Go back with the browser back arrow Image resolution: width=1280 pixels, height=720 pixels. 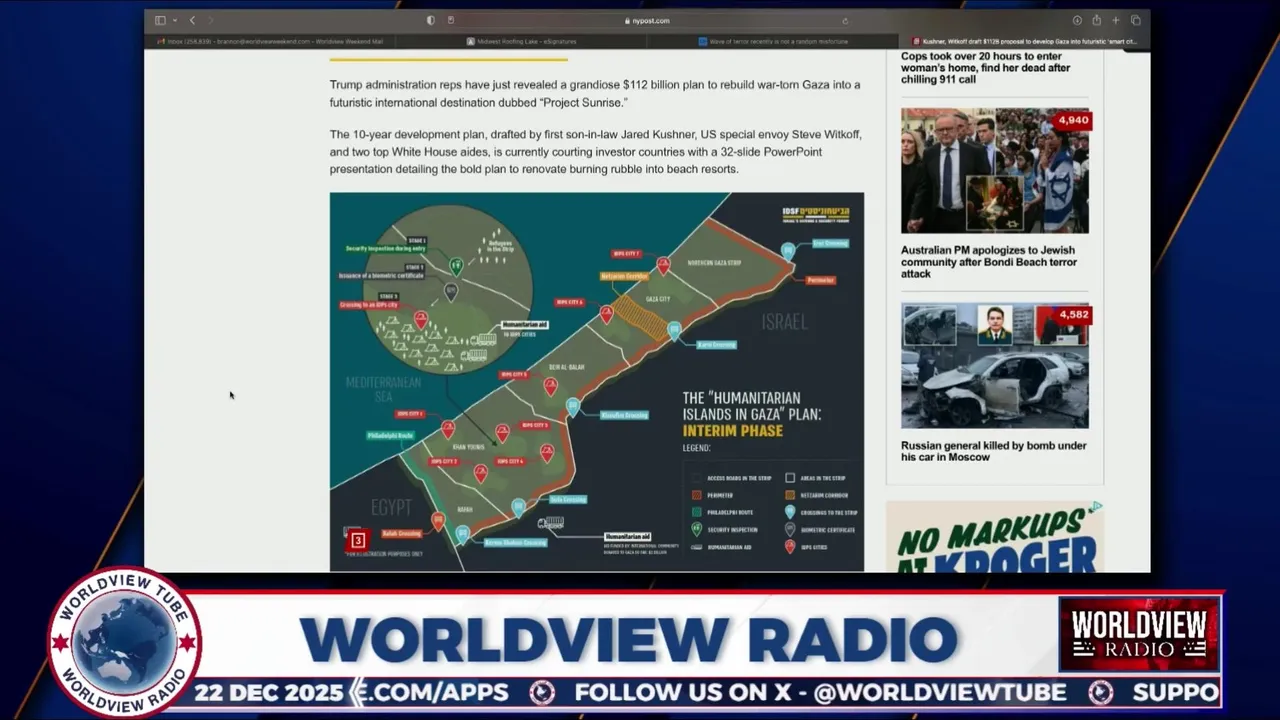point(192,20)
